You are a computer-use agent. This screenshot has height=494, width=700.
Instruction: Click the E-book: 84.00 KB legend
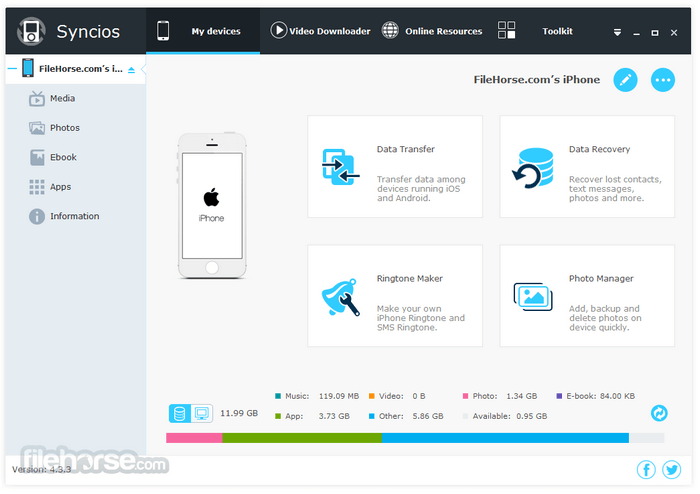click(596, 396)
